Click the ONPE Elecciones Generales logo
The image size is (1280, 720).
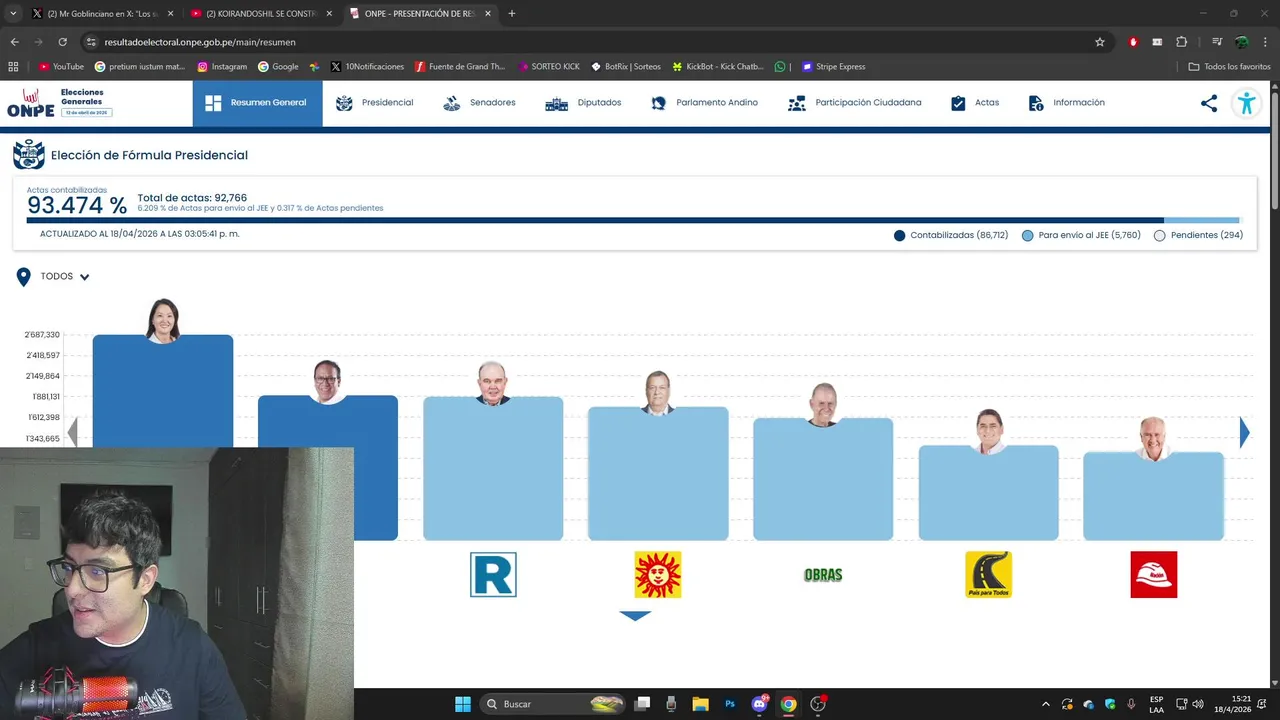point(59,103)
